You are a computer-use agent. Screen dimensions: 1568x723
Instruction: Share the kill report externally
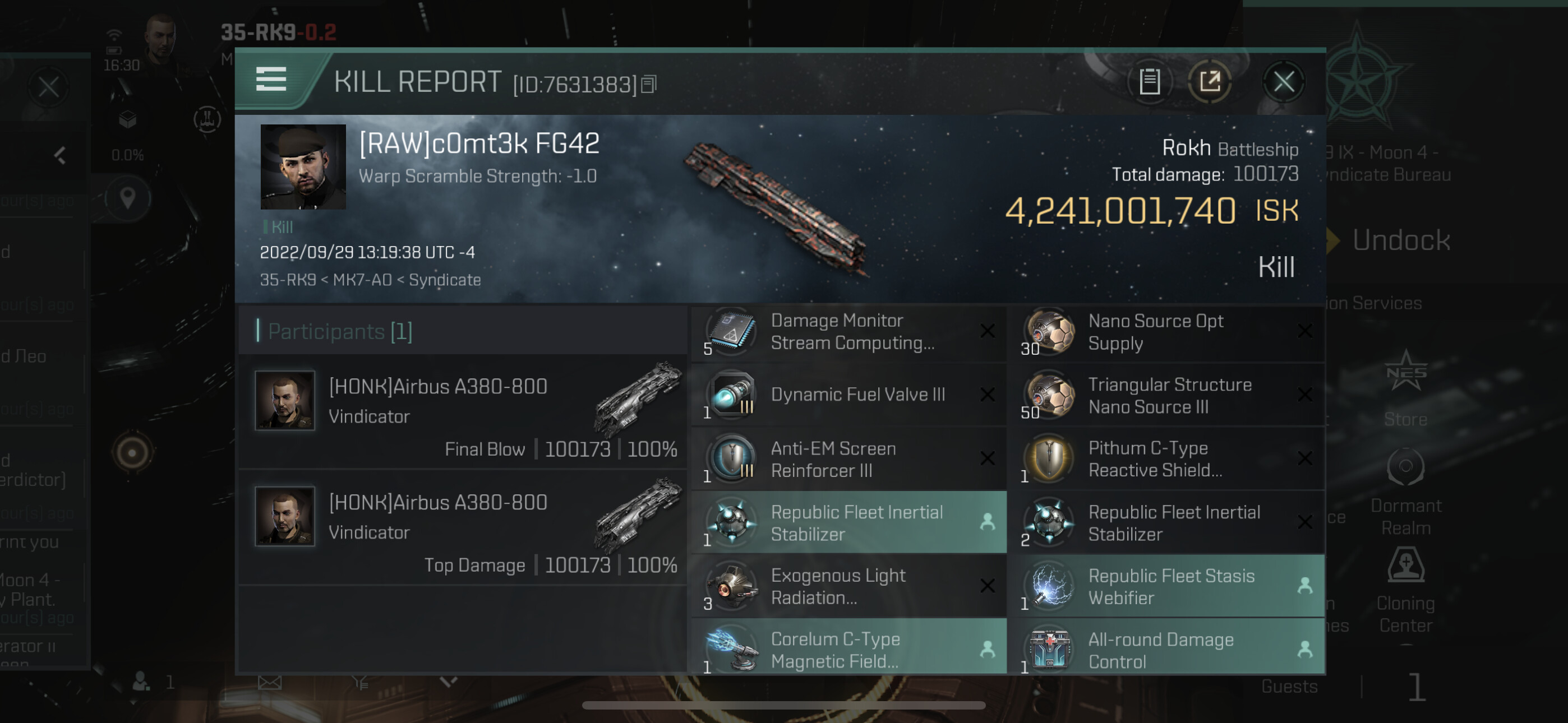pyautogui.click(x=1210, y=81)
